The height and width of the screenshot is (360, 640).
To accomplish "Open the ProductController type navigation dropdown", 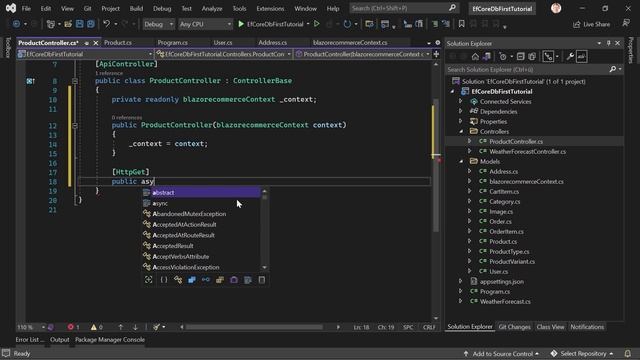I will [224, 54].
